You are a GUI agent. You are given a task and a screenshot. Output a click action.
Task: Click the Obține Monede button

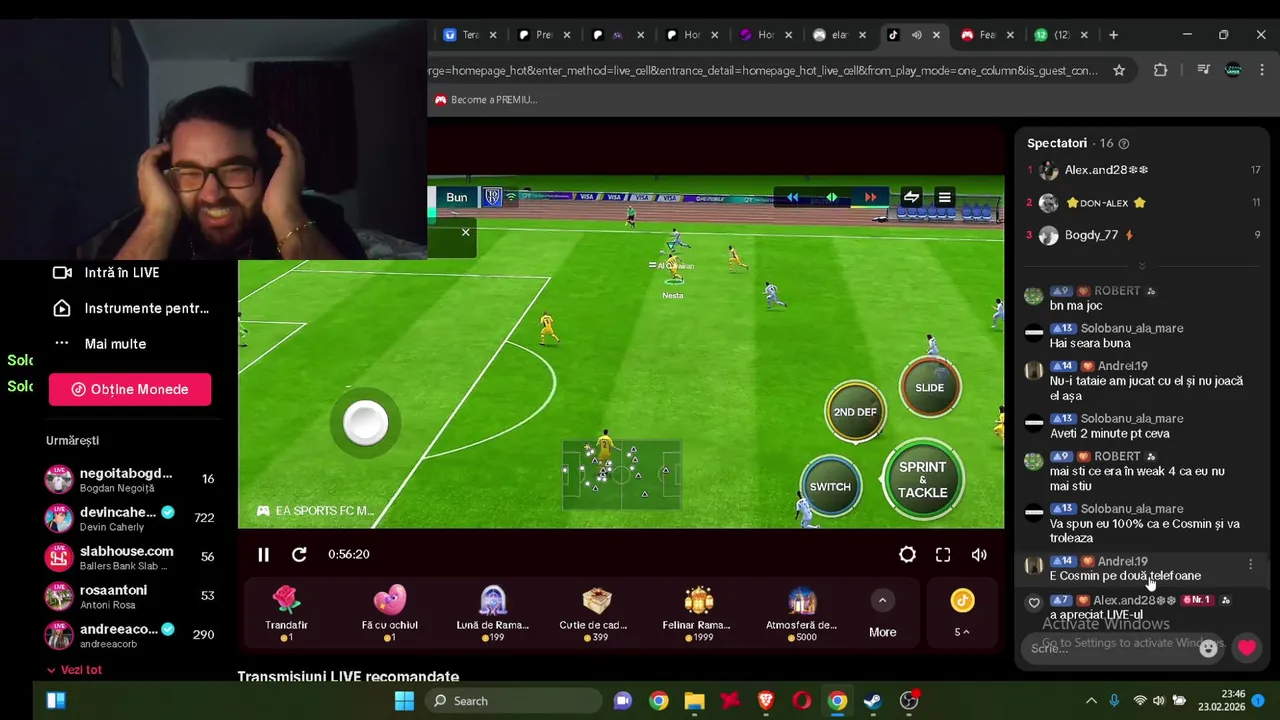[130, 389]
